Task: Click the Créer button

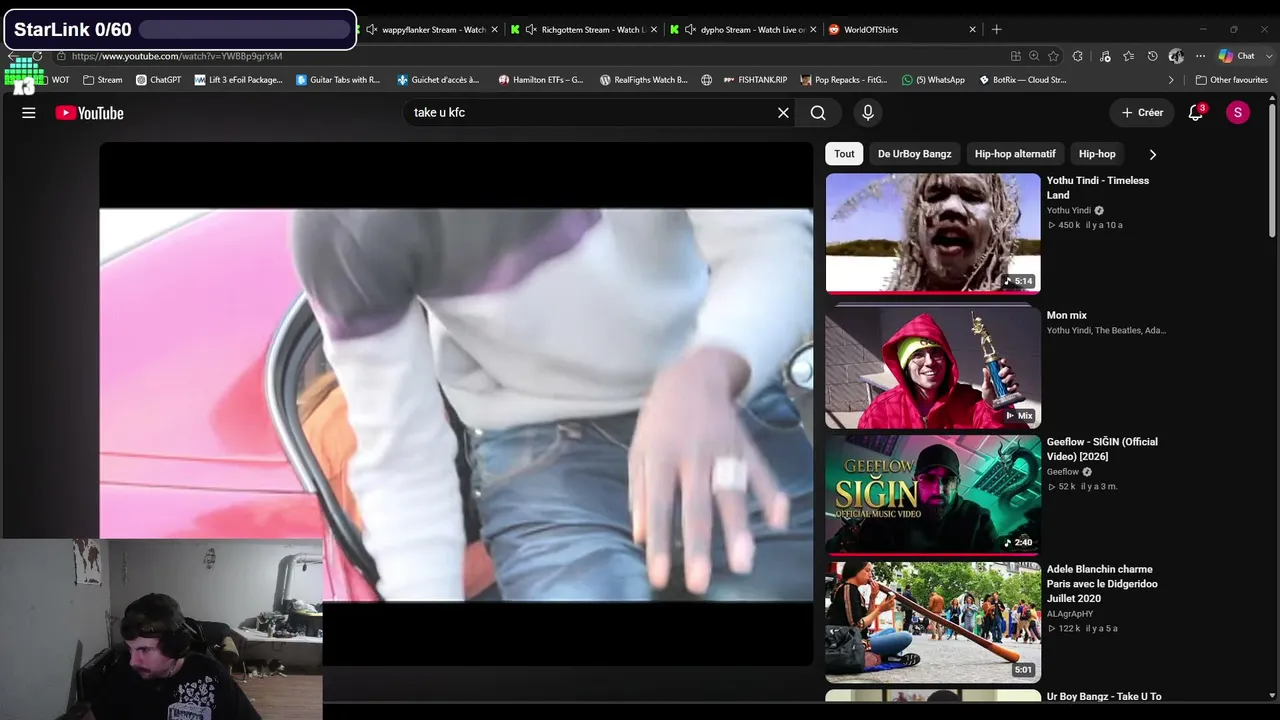Action: click(x=1142, y=113)
